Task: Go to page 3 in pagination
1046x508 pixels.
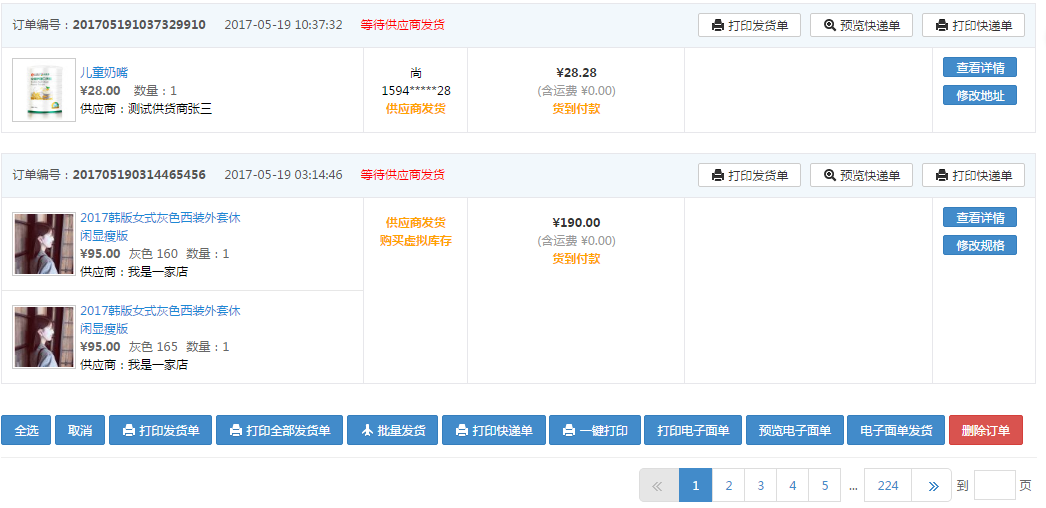Action: [x=760, y=485]
